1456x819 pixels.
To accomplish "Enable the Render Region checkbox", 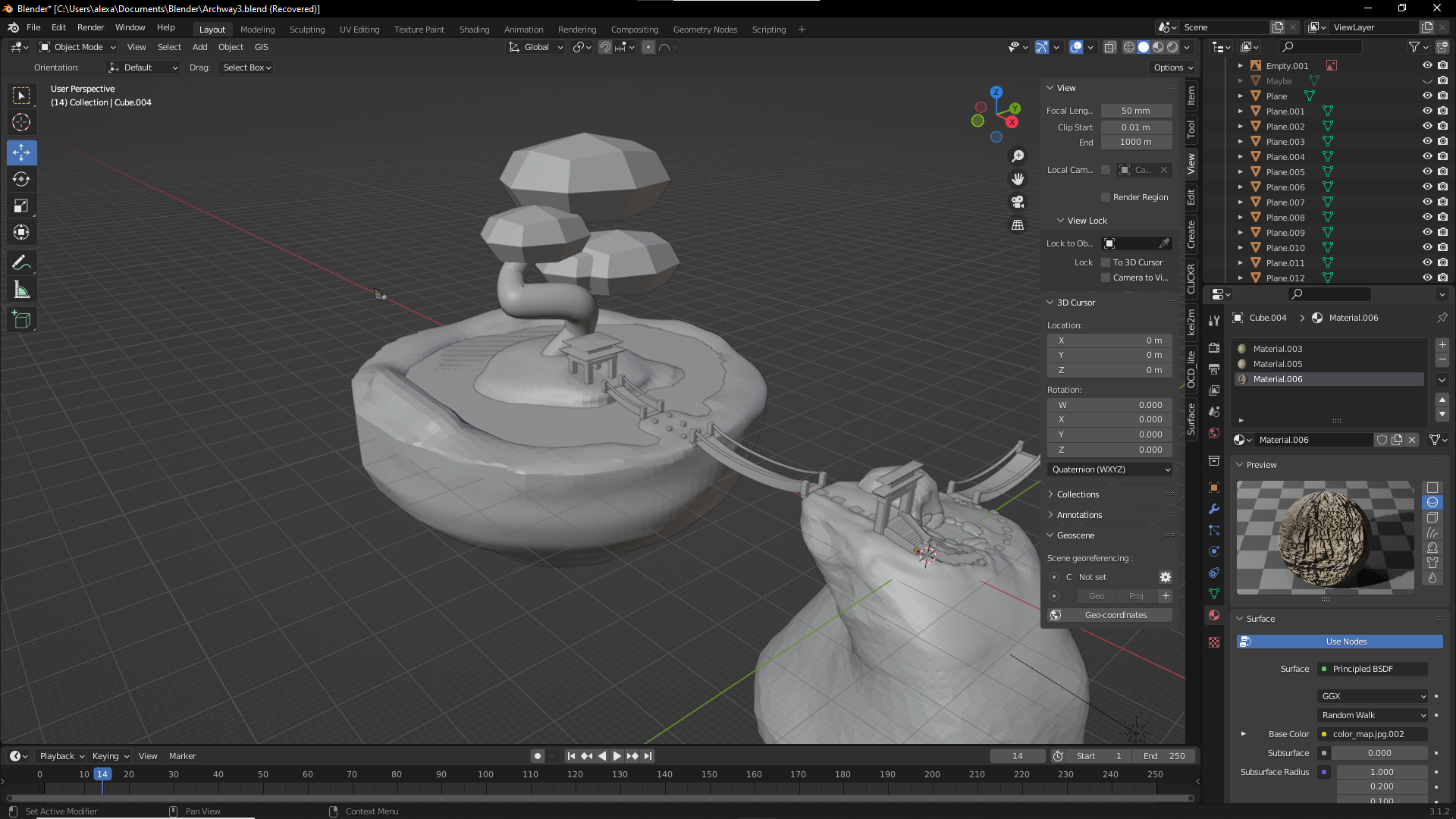I will click(1106, 197).
